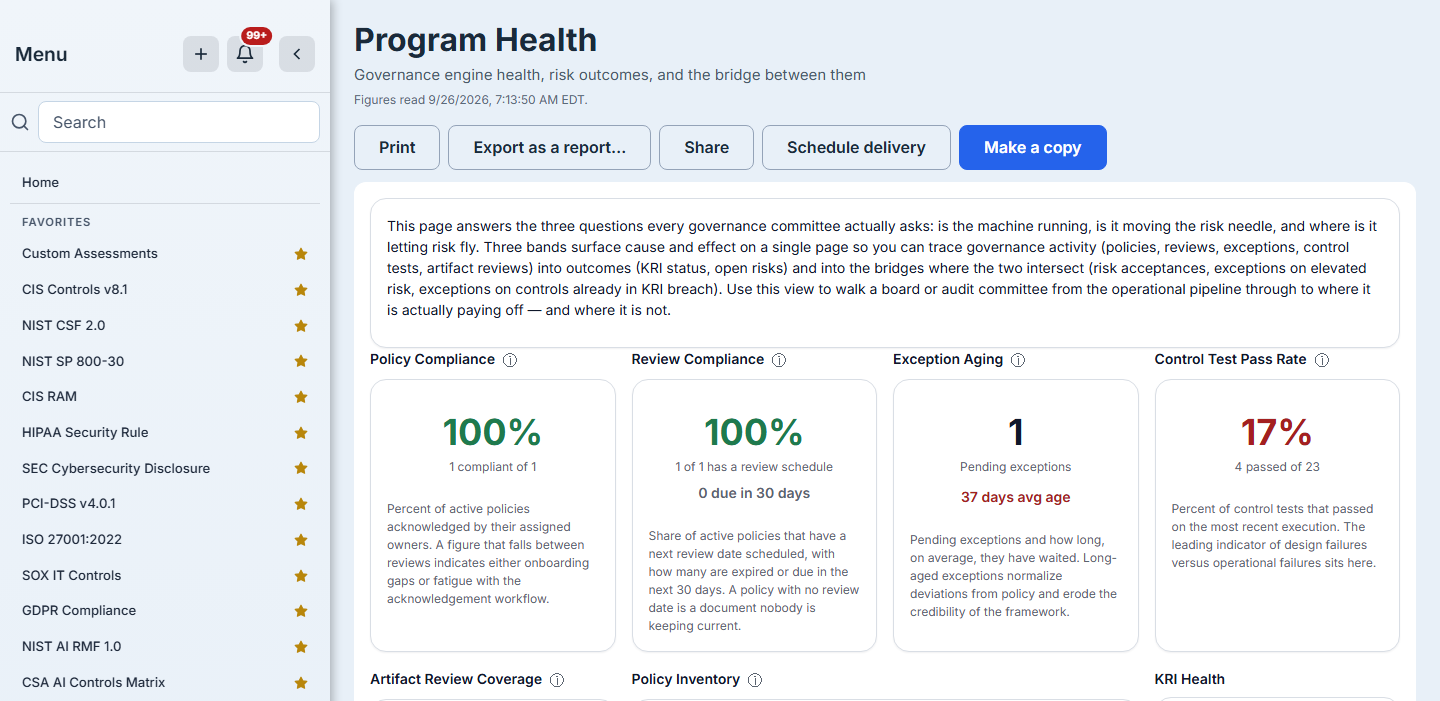Image resolution: width=1440 pixels, height=701 pixels.
Task: Click star icon for CSA AI Controls Matrix
Action: (301, 683)
